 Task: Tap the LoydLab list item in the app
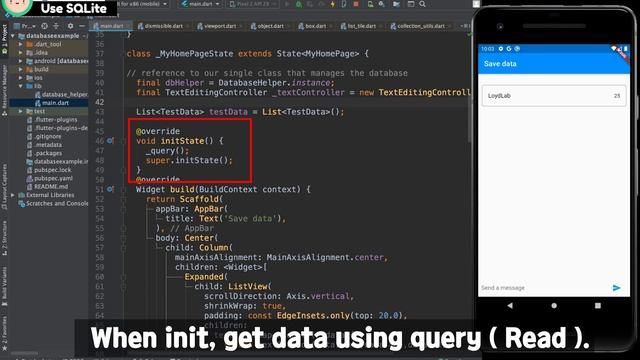click(x=554, y=96)
